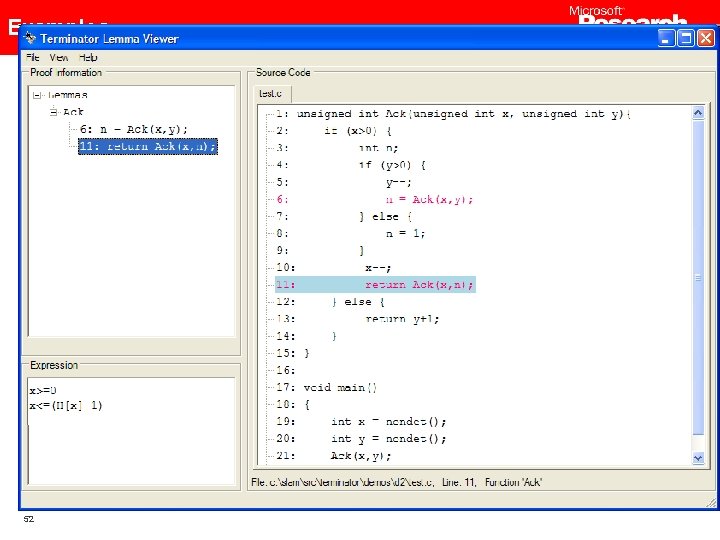Select lemma '6: n = Ack(x,y);'
The height and width of the screenshot is (540, 720).
pos(133,129)
